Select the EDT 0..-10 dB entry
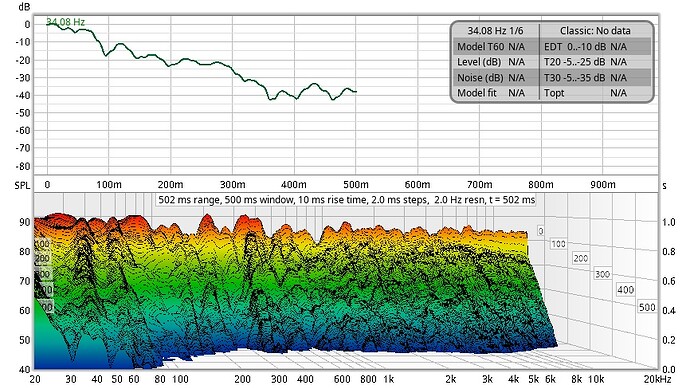 click(x=596, y=47)
